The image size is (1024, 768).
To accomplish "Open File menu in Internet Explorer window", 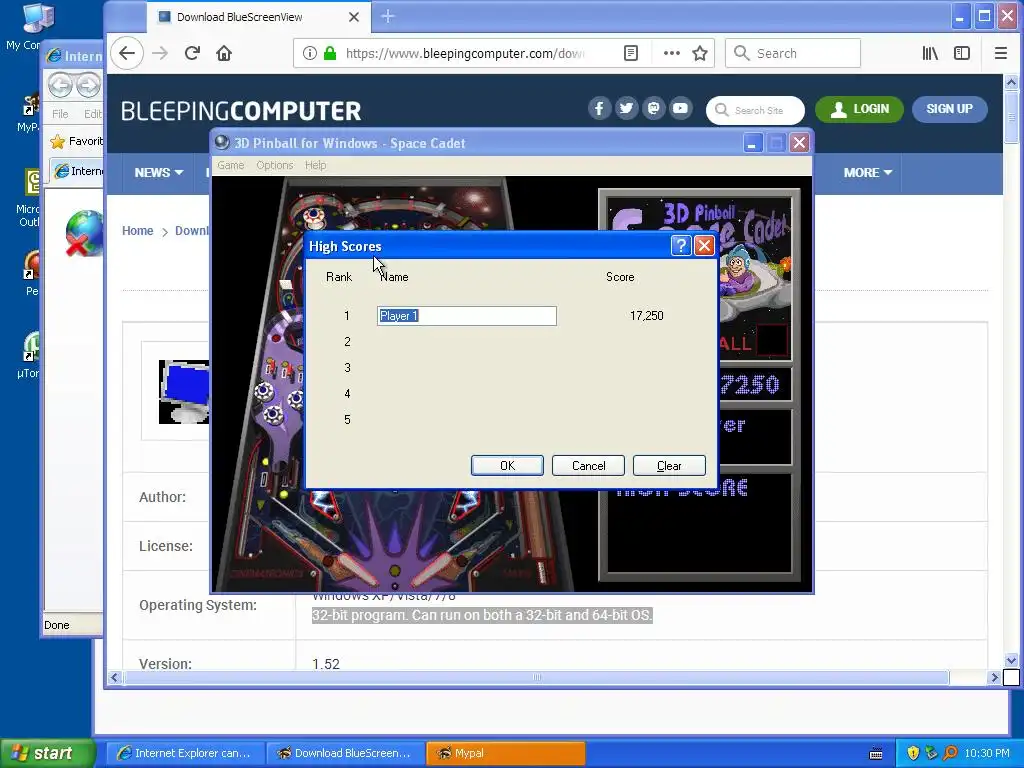I will click(x=60, y=114).
